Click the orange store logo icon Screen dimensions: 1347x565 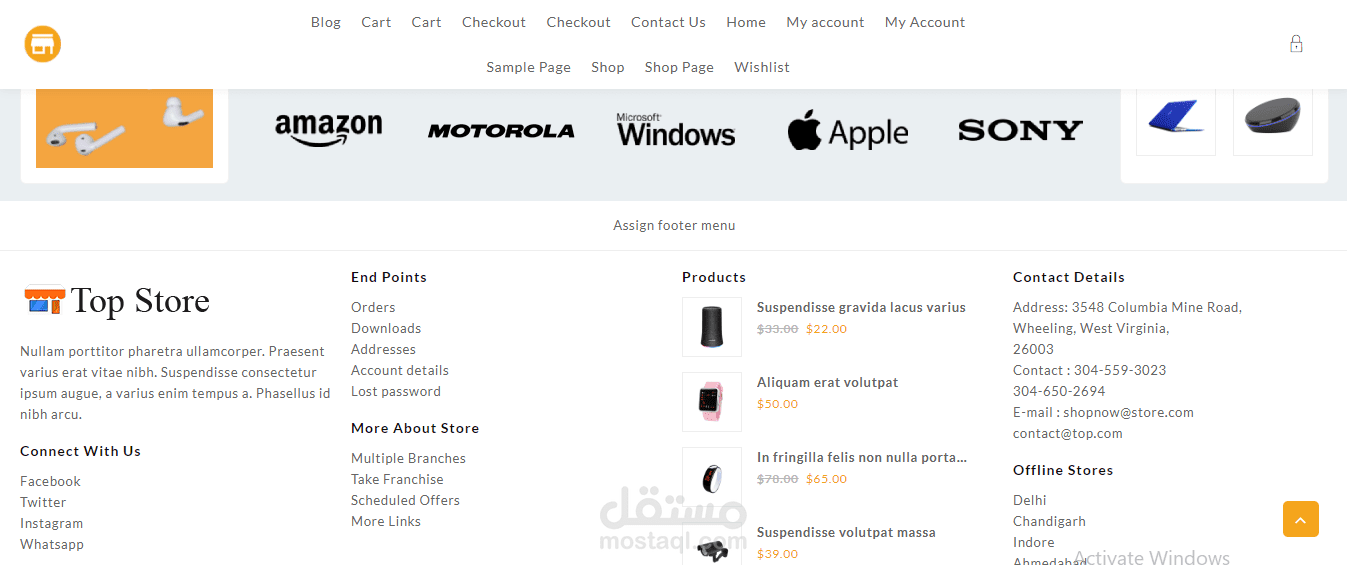click(43, 44)
